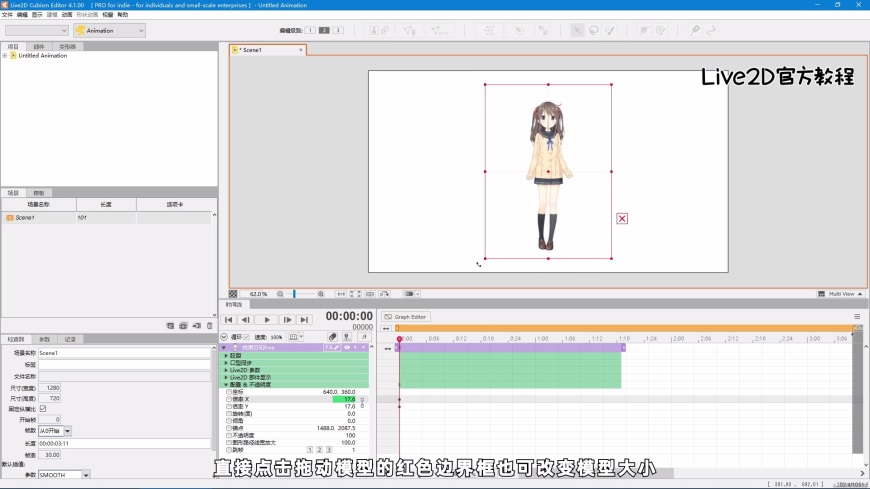870x489 pixels.
Task: Open the empty dropdown left of Animation
Action: click(37, 31)
